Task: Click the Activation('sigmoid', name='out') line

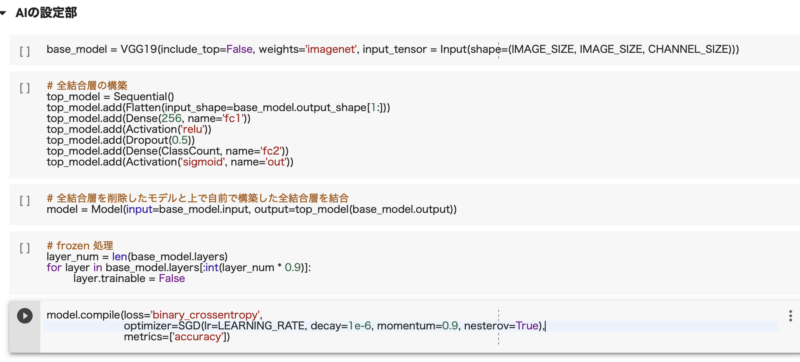Action: pyautogui.click(x=170, y=162)
